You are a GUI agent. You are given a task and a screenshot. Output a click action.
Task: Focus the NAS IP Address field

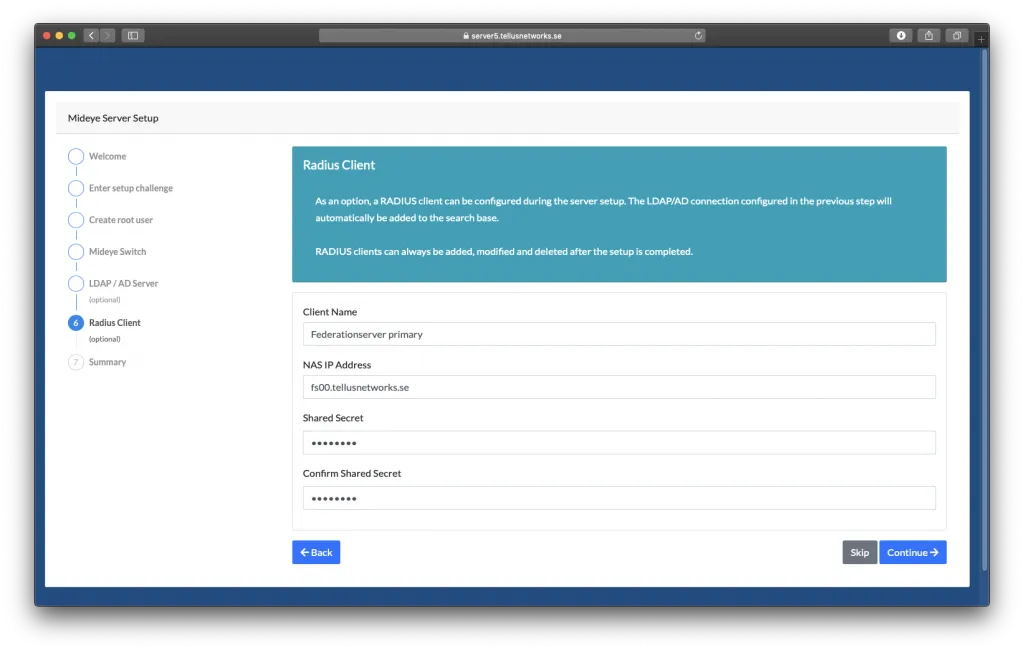point(619,387)
